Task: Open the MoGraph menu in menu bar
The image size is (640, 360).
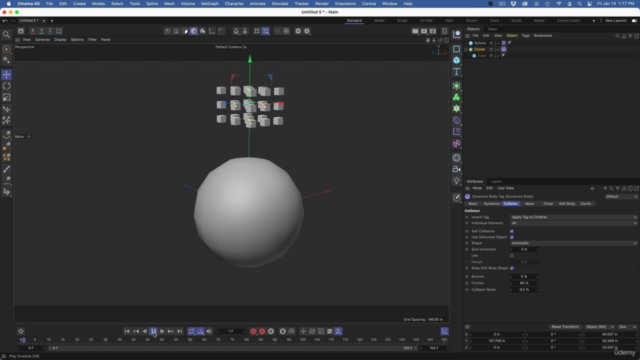Action: pyautogui.click(x=210, y=4)
